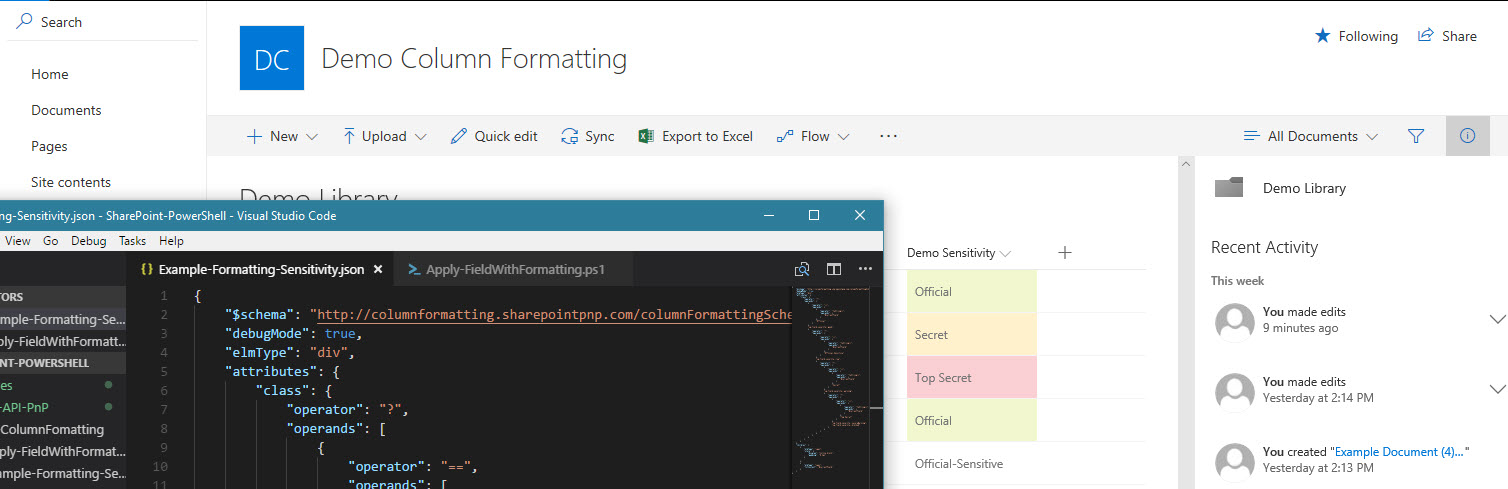This screenshot has width=1508, height=489.
Task: Open the Go menu in VS Code
Action: click(x=51, y=241)
